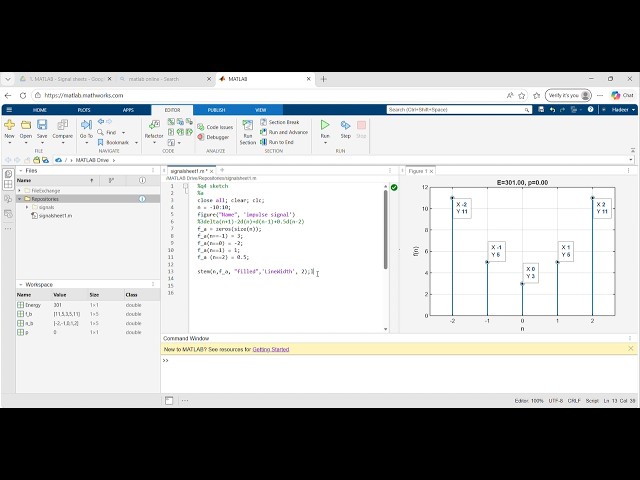Click the Refactor icon
The height and width of the screenshot is (480, 640).
pos(154,125)
